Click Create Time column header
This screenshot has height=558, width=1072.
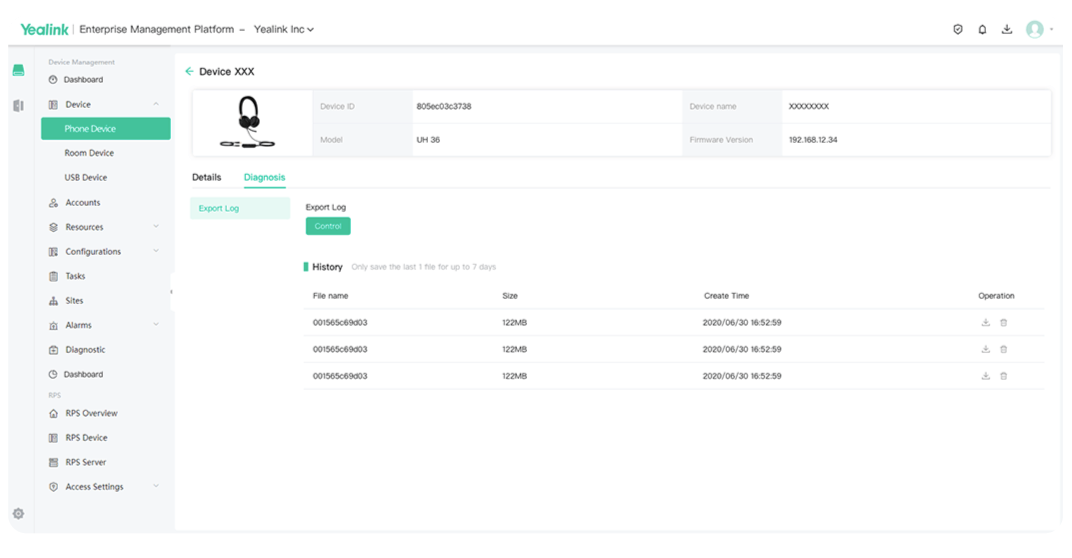tap(727, 296)
